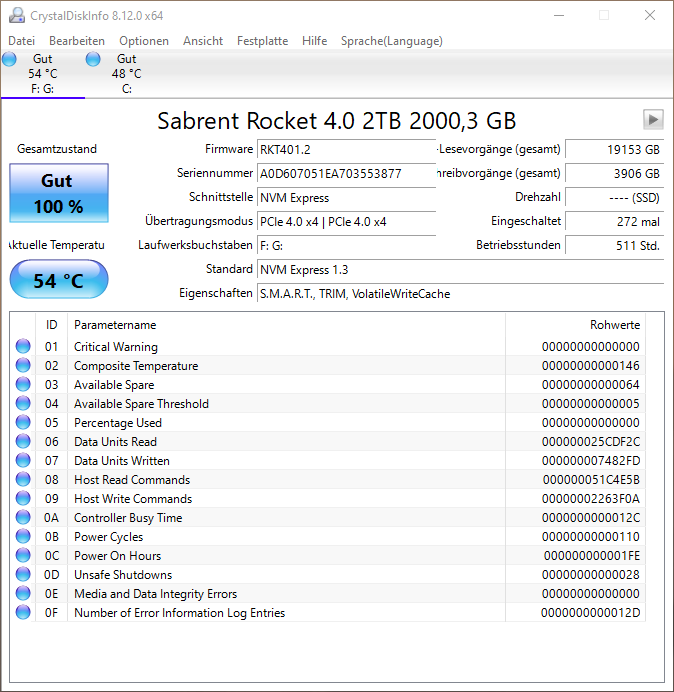Image resolution: width=674 pixels, height=692 pixels.
Task: Select the Unsafe Shutdowns parameter text
Action: click(x=123, y=575)
